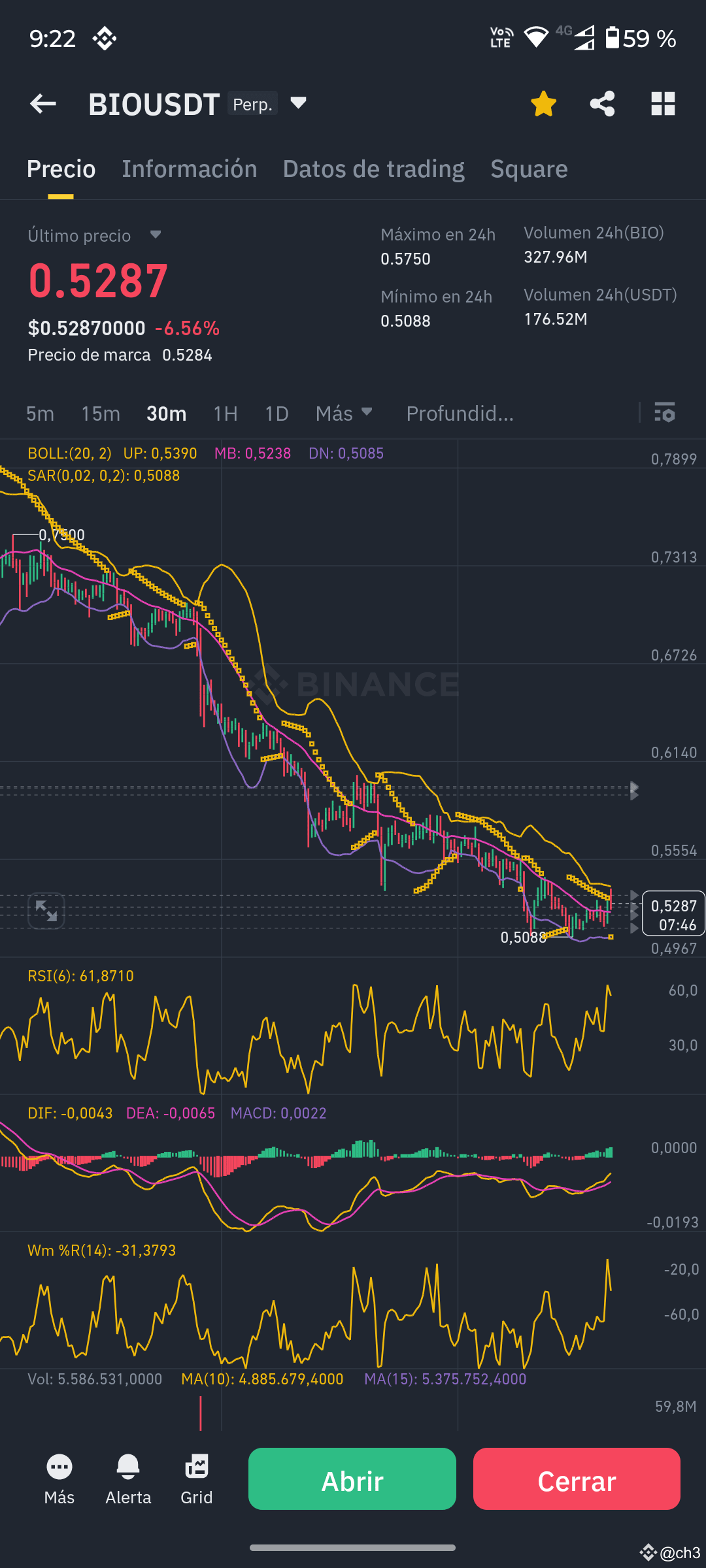Screen dimensions: 706x1568
Task: Tap the -6.56% change percentage
Action: [187, 328]
